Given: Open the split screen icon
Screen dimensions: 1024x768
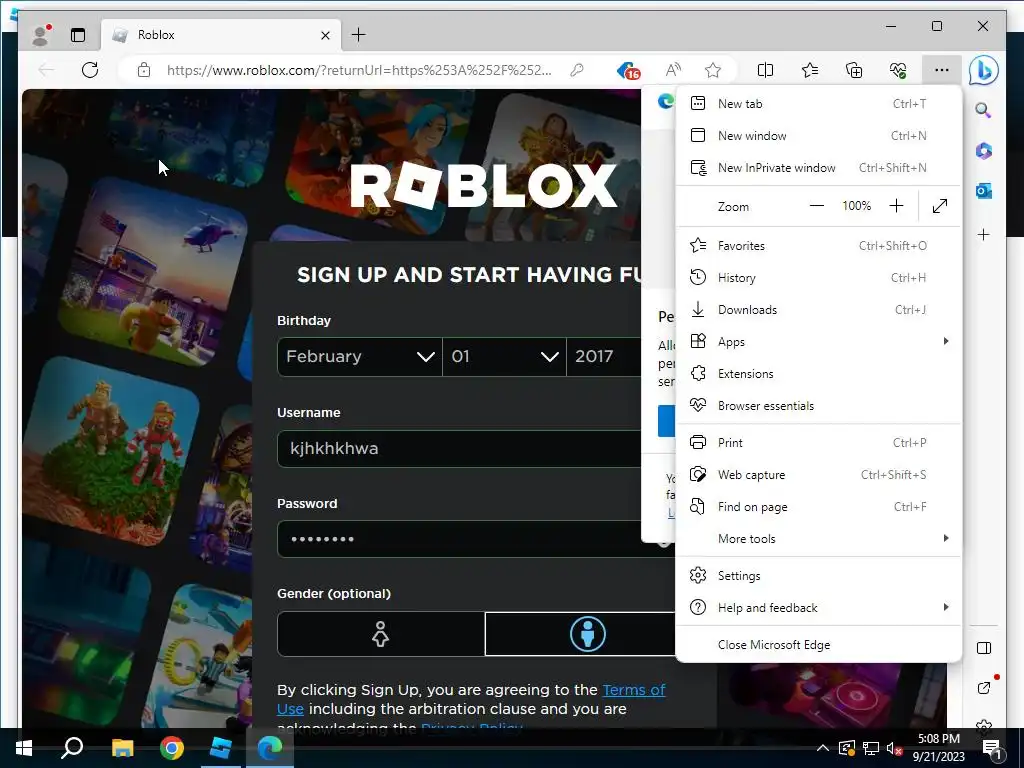Looking at the screenshot, I should point(765,70).
